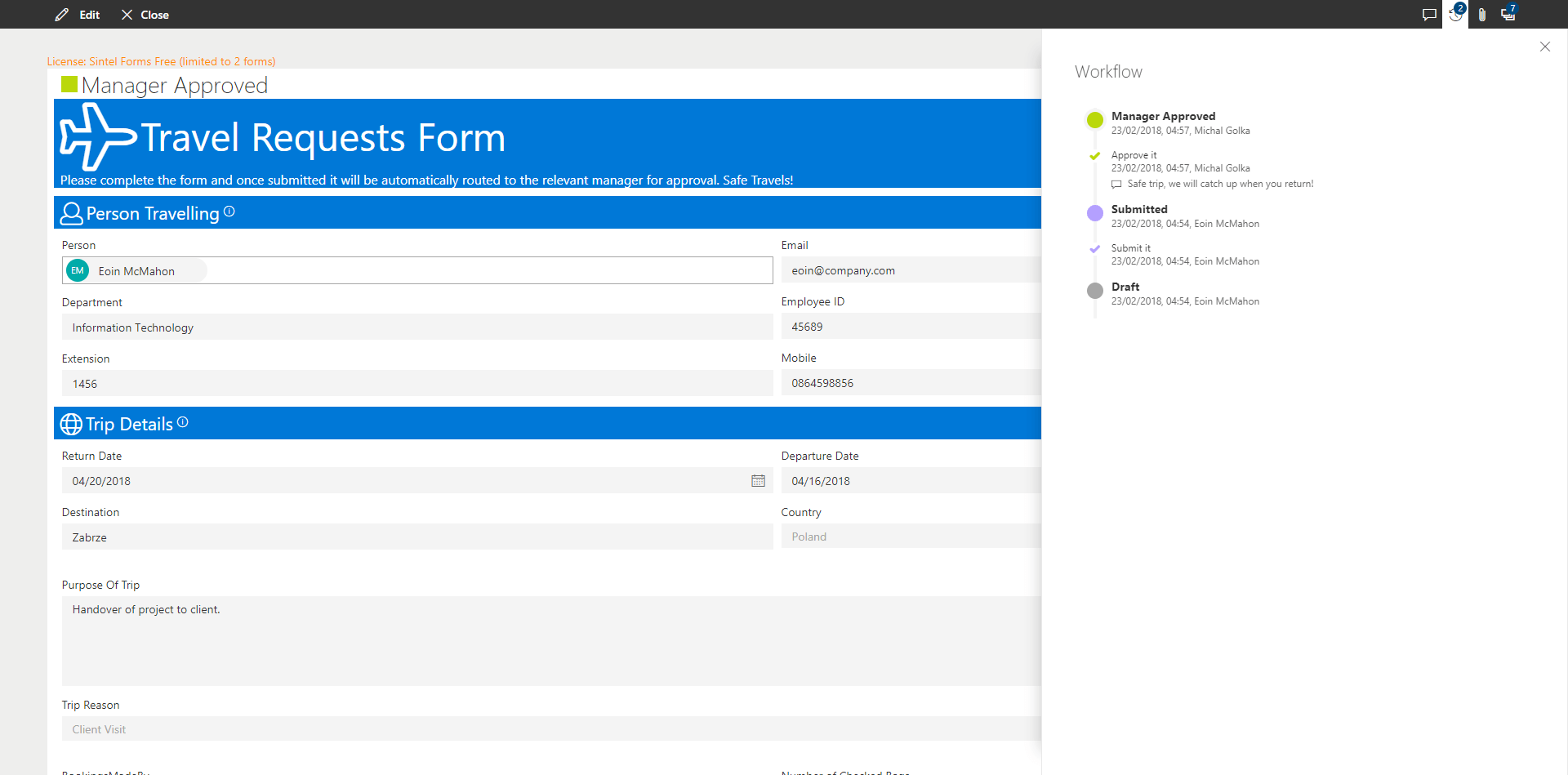Viewport: 1568px width, 775px height.
Task: Open the Trip Reason dropdown showing Client Visit
Action: [551, 728]
